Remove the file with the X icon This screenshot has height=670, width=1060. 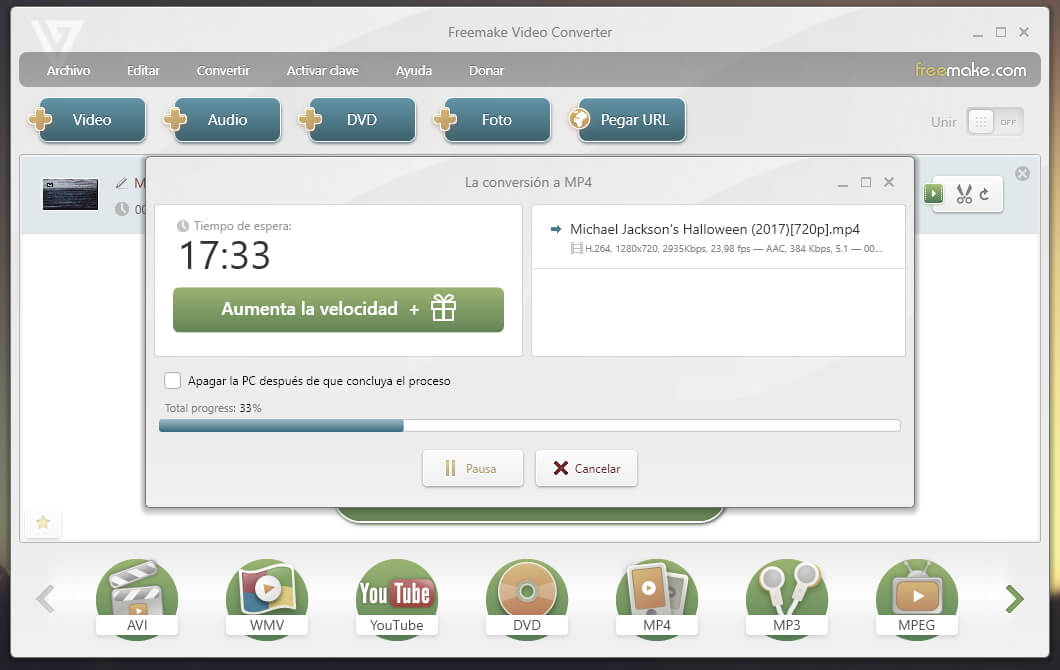coord(1022,174)
